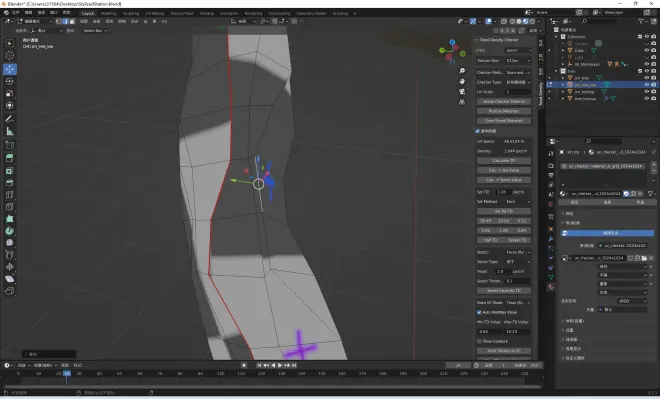This screenshot has width=660, height=399.
Task: Select the Rip Region tool
Action: point(10,291)
